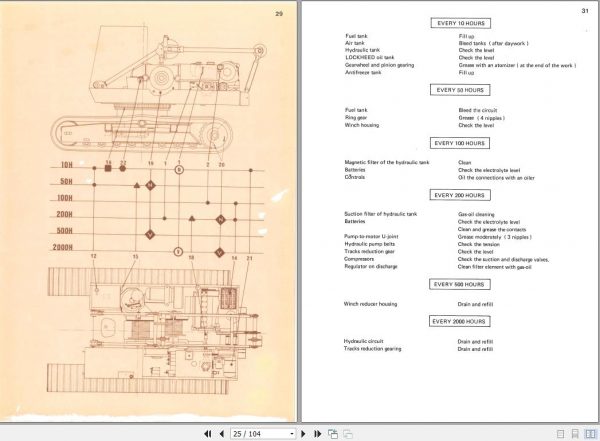
Task: Click the EVERY 10 HOURS heading
Action: 459,23
